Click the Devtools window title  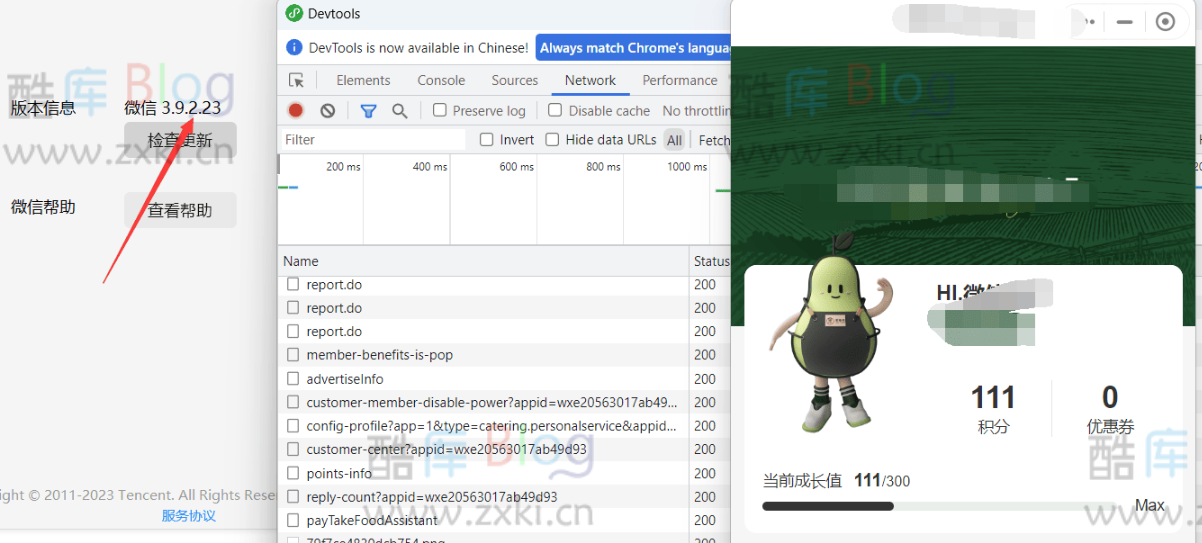click(334, 14)
